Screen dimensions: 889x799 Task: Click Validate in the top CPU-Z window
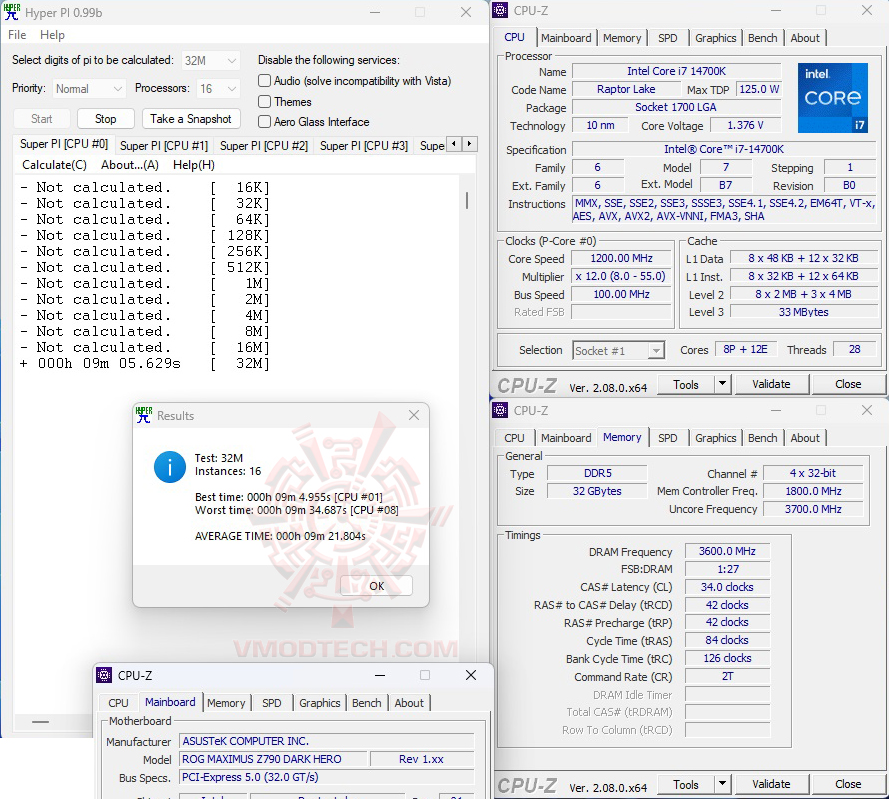(x=771, y=384)
